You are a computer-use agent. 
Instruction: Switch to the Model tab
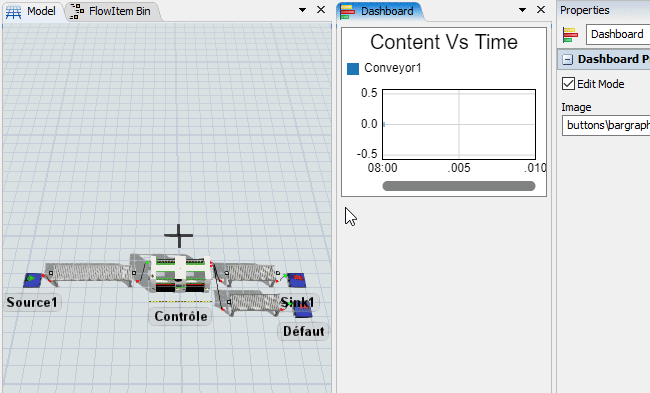(33, 11)
